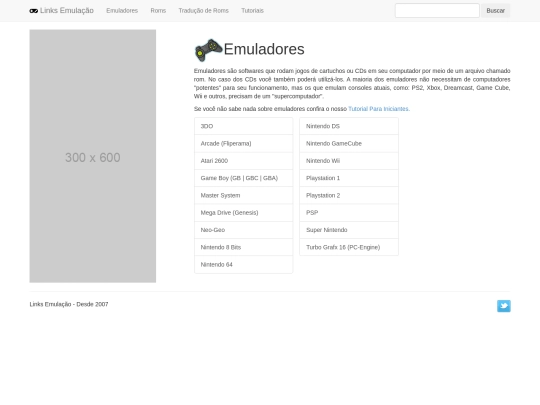The height and width of the screenshot is (405, 540).
Task: Open Nintendo Wii emulators
Action: point(349,161)
